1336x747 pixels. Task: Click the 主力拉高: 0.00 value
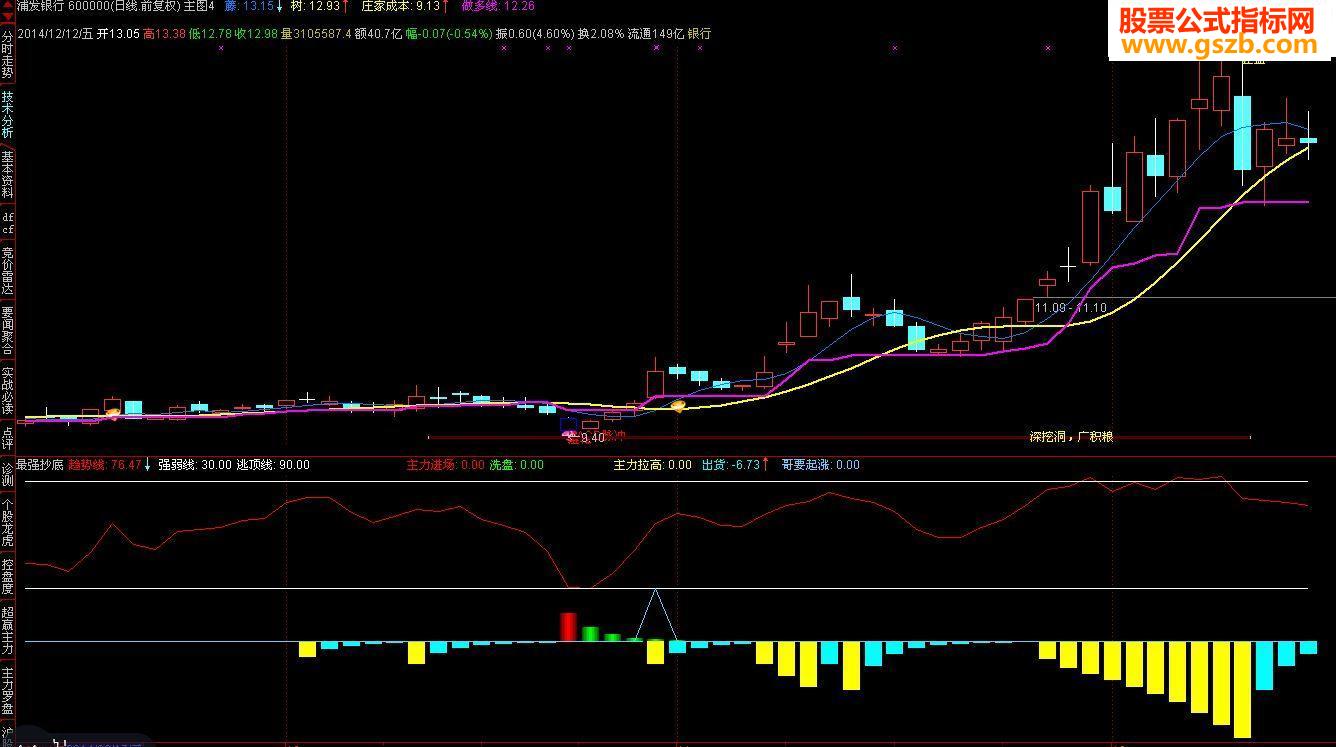(x=652, y=465)
